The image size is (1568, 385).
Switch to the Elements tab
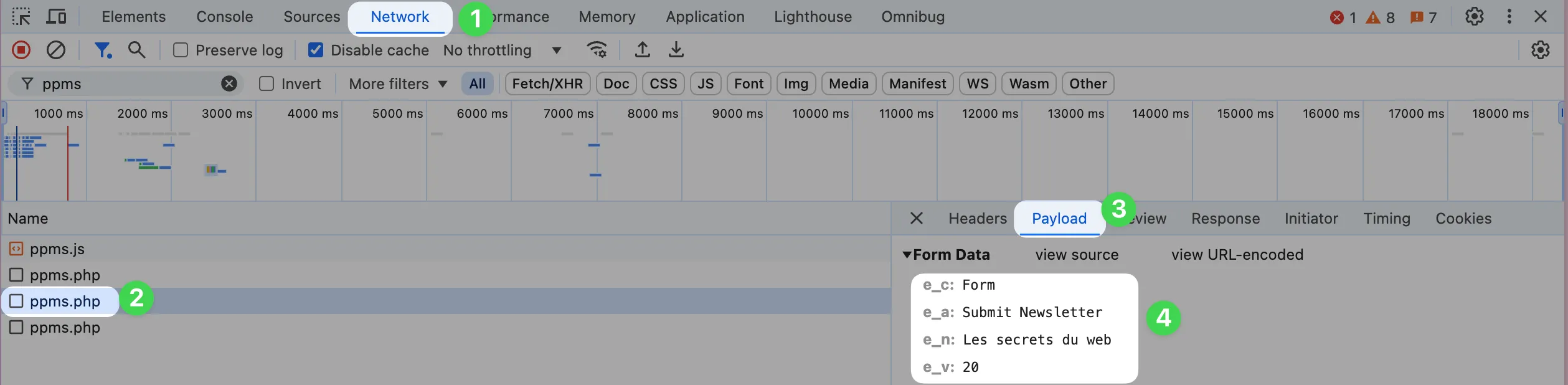point(134,17)
